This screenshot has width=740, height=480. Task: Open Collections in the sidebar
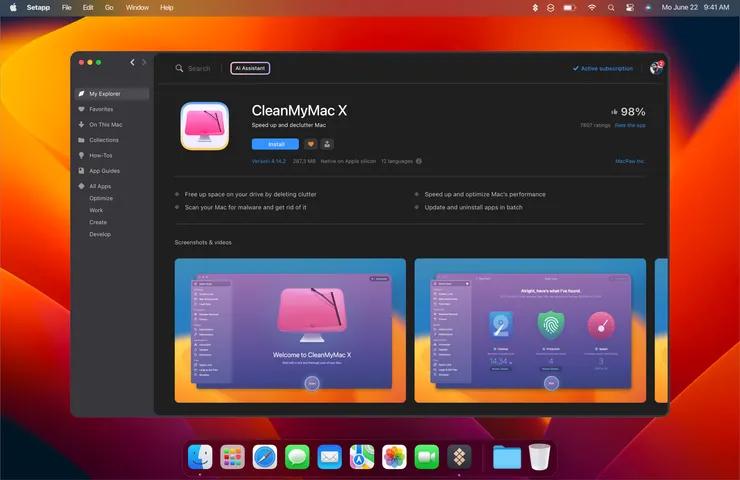coord(104,140)
